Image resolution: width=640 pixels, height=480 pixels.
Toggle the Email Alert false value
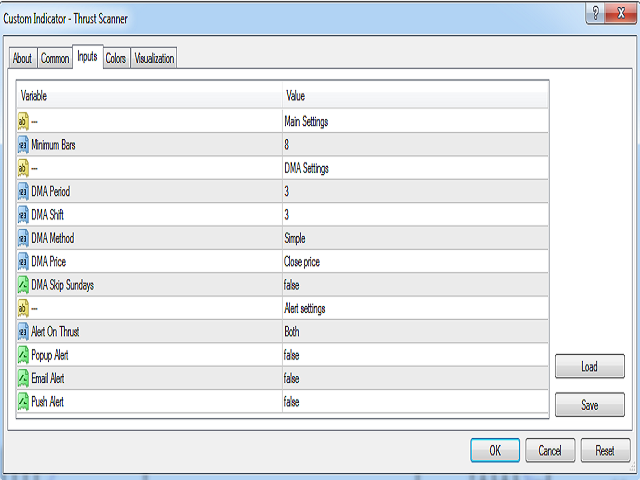(x=292, y=378)
